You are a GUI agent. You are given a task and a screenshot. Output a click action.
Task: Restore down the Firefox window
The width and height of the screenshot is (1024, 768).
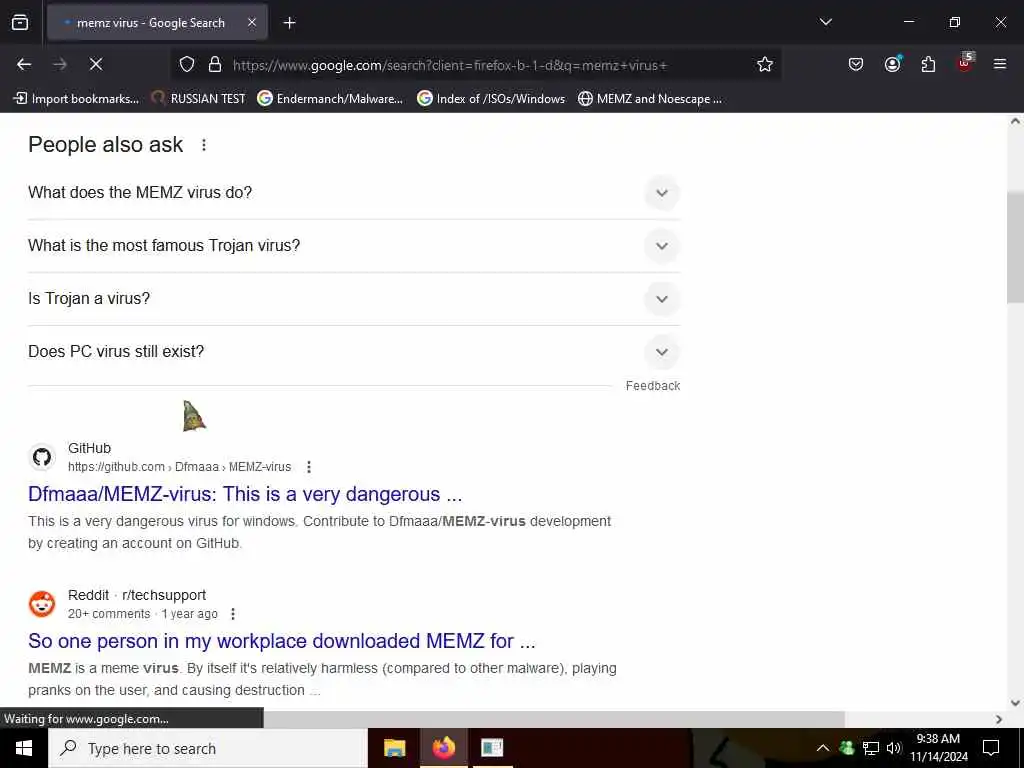tap(955, 22)
